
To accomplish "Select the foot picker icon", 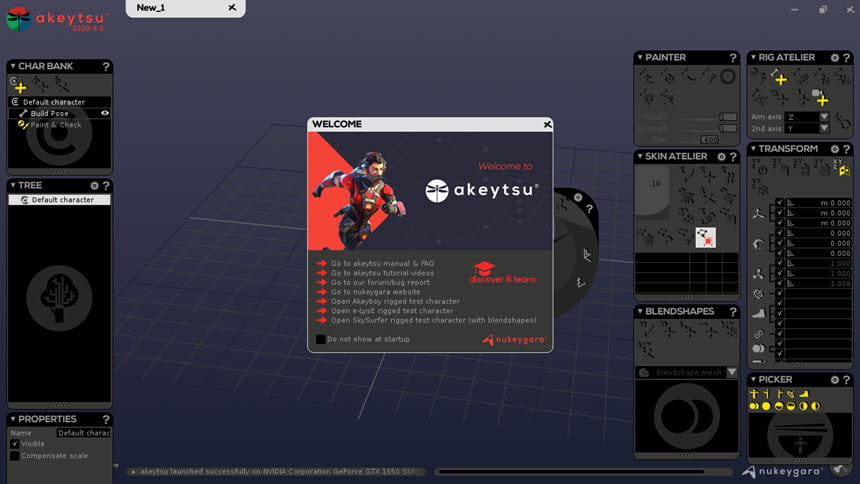I will pyautogui.click(x=804, y=394).
